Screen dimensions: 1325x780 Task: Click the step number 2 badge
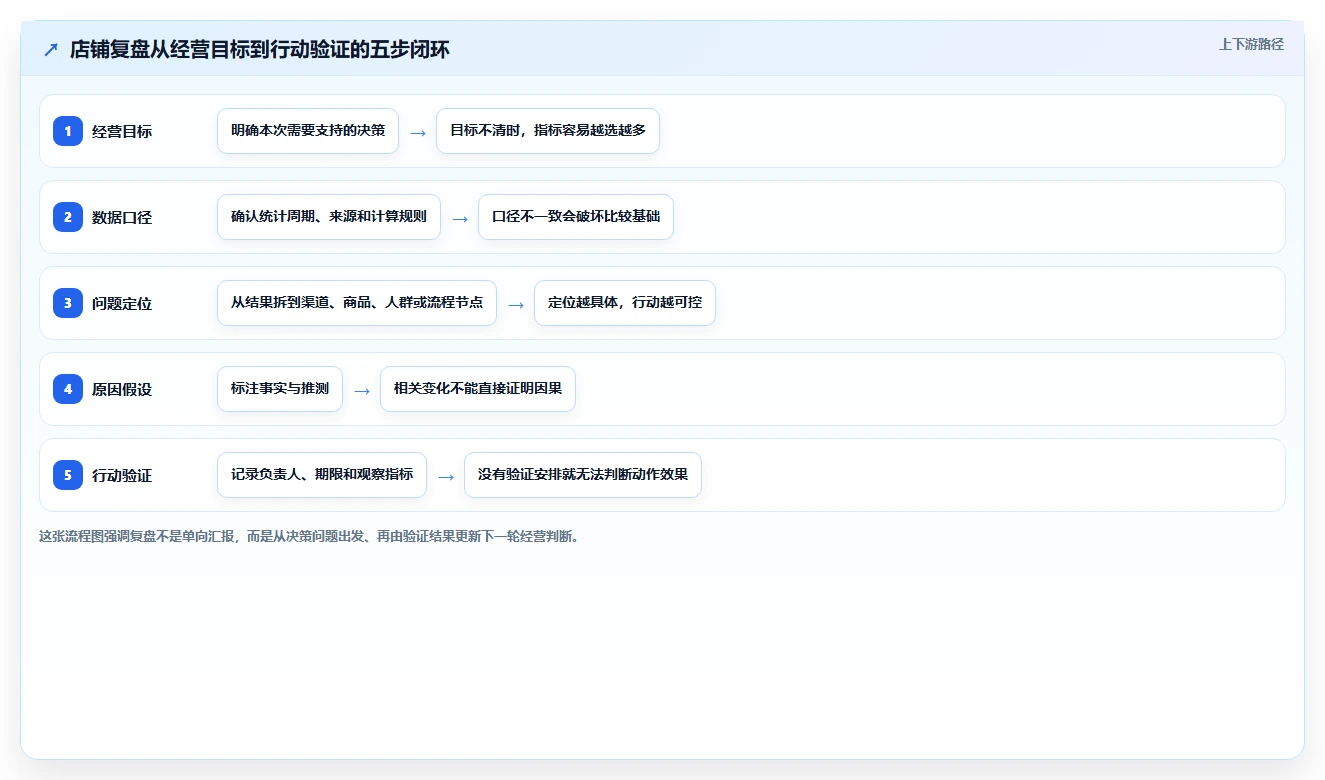coord(68,216)
